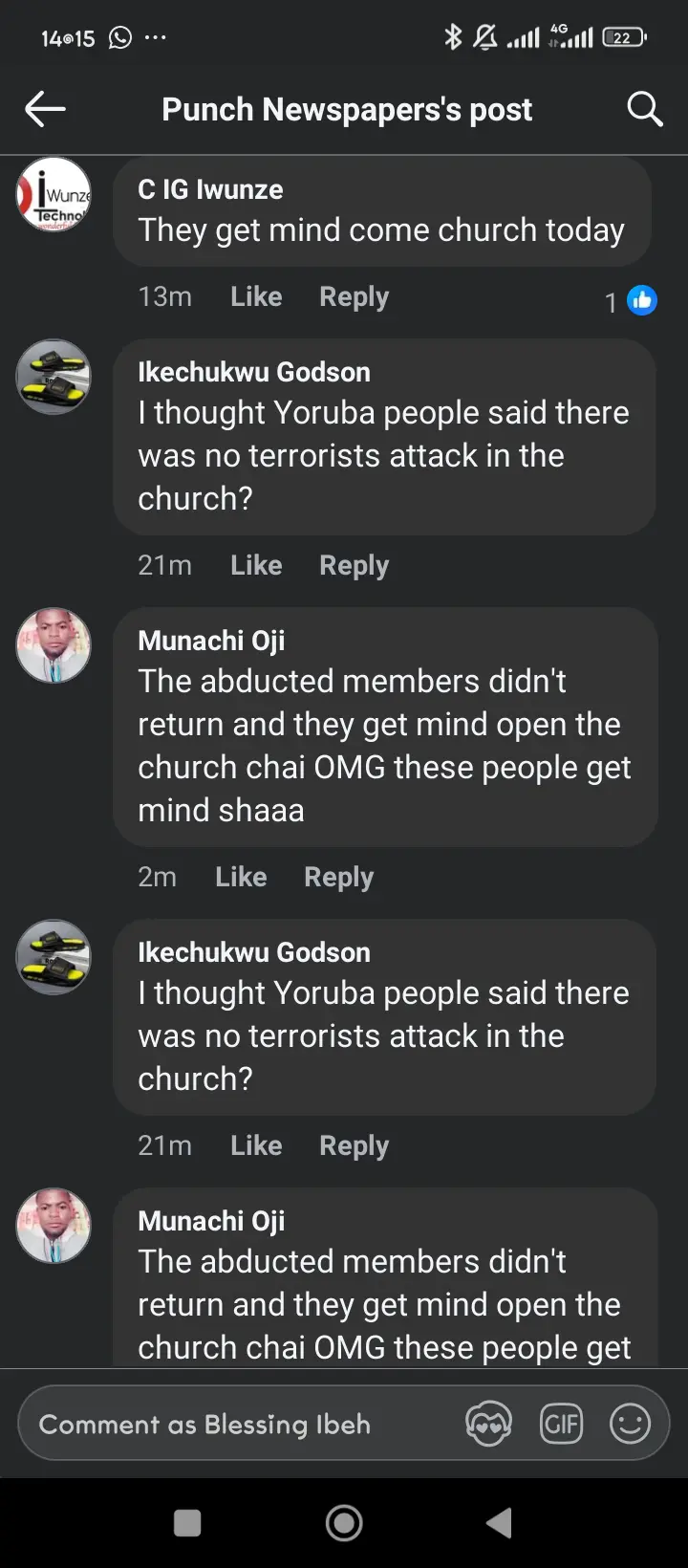Open the emoji smiley picker
Image resolution: width=688 pixels, height=1568 pixels.
tap(630, 1425)
